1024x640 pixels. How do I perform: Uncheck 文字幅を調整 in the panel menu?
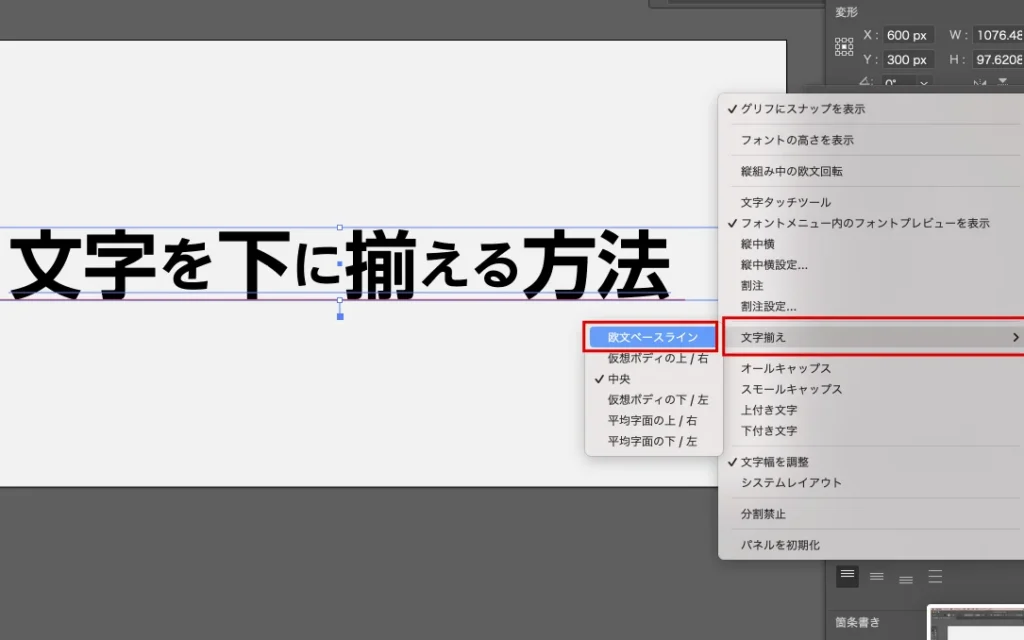774,462
